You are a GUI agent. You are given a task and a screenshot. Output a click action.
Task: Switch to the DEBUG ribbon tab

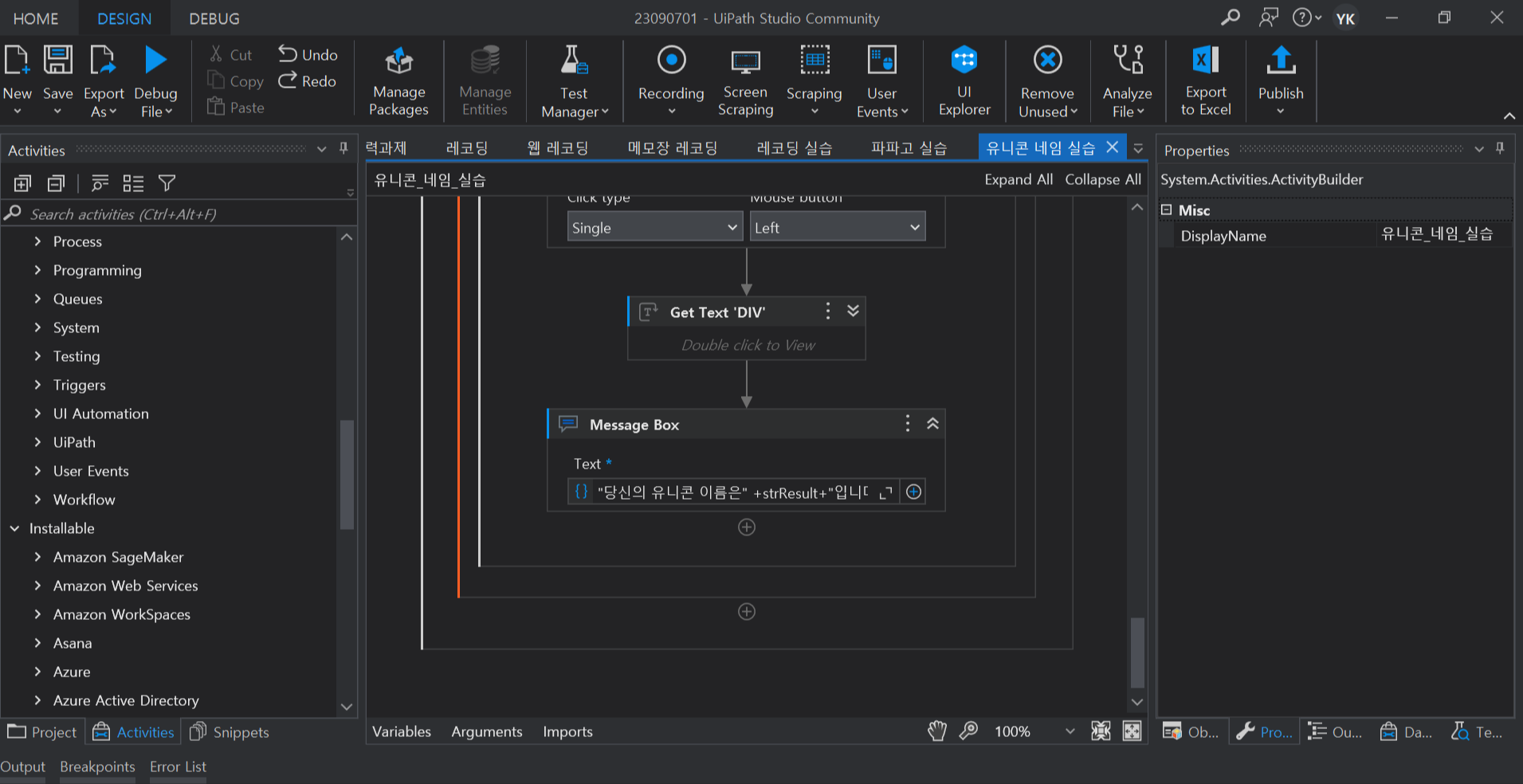214,18
